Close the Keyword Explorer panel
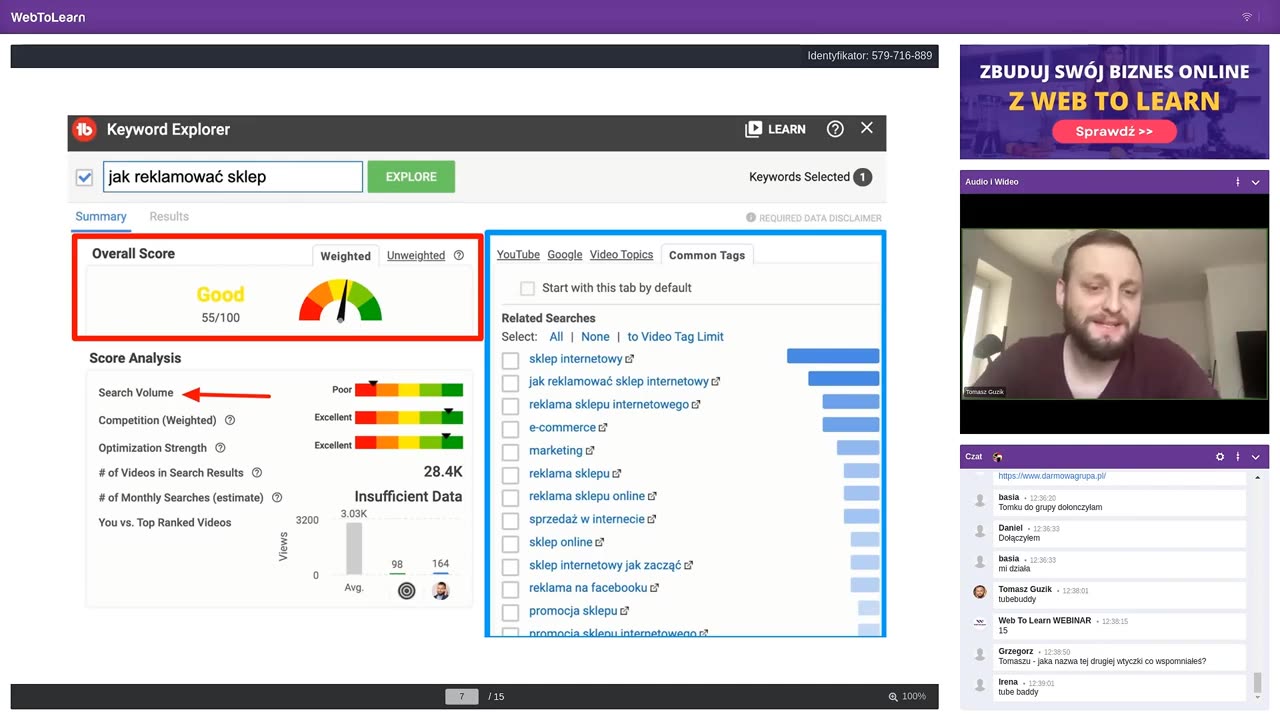This screenshot has width=1280, height=720. pos(867,128)
